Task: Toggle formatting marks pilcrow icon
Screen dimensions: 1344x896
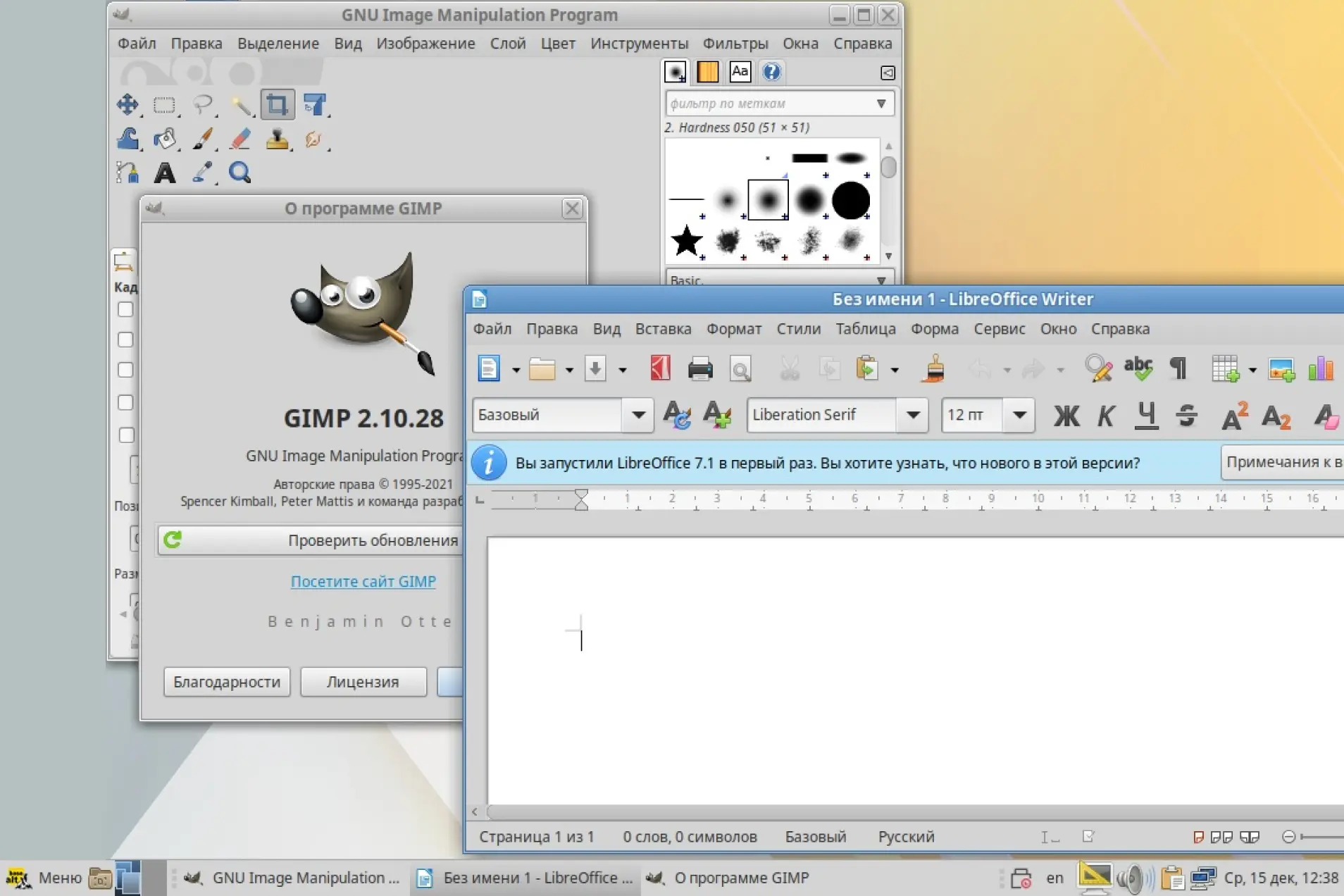Action: [1178, 369]
